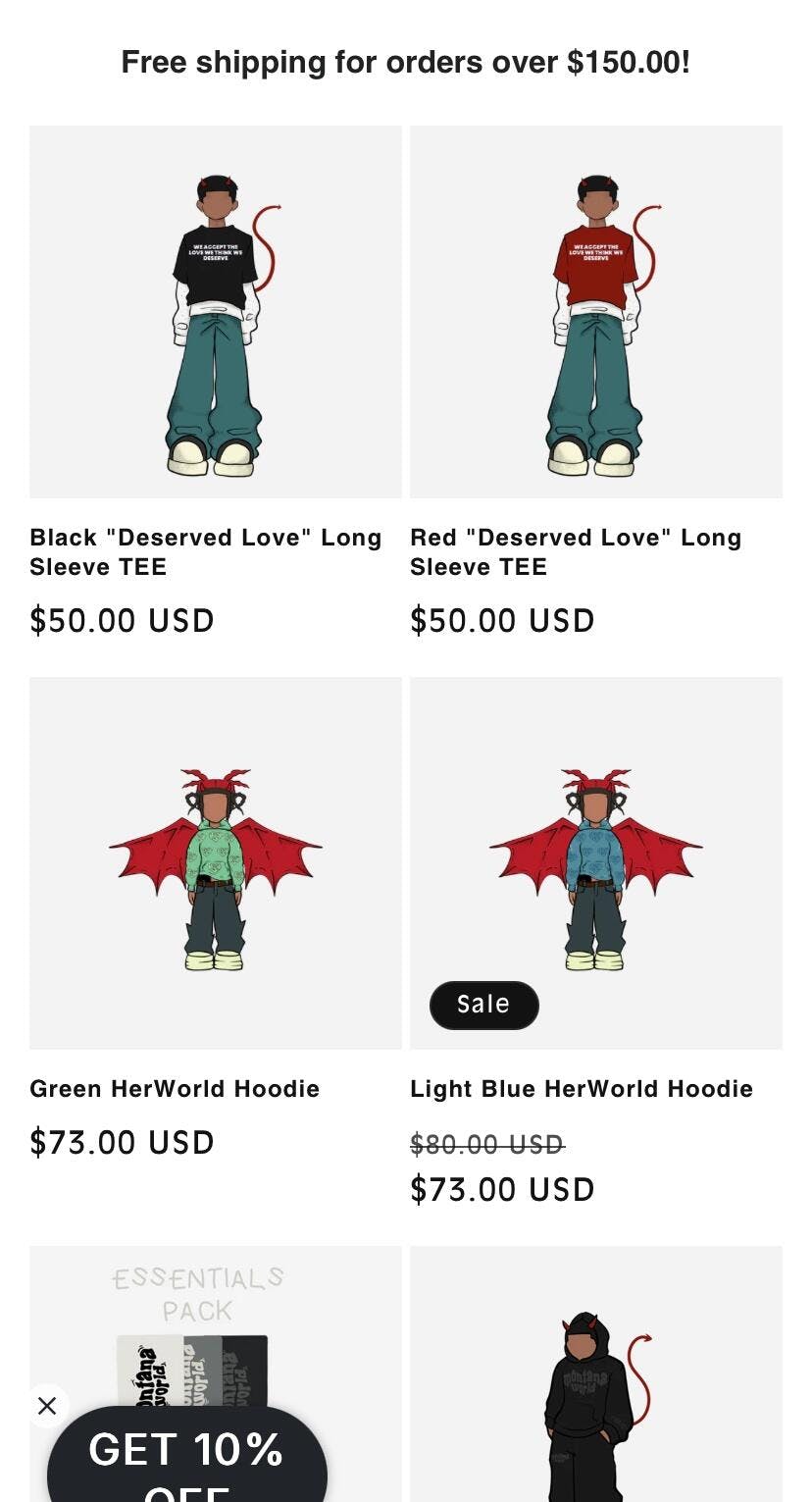Screen dimensions: 812x1502
Task: View Light Blue HerWorld Hoodie image
Action: (596, 863)
